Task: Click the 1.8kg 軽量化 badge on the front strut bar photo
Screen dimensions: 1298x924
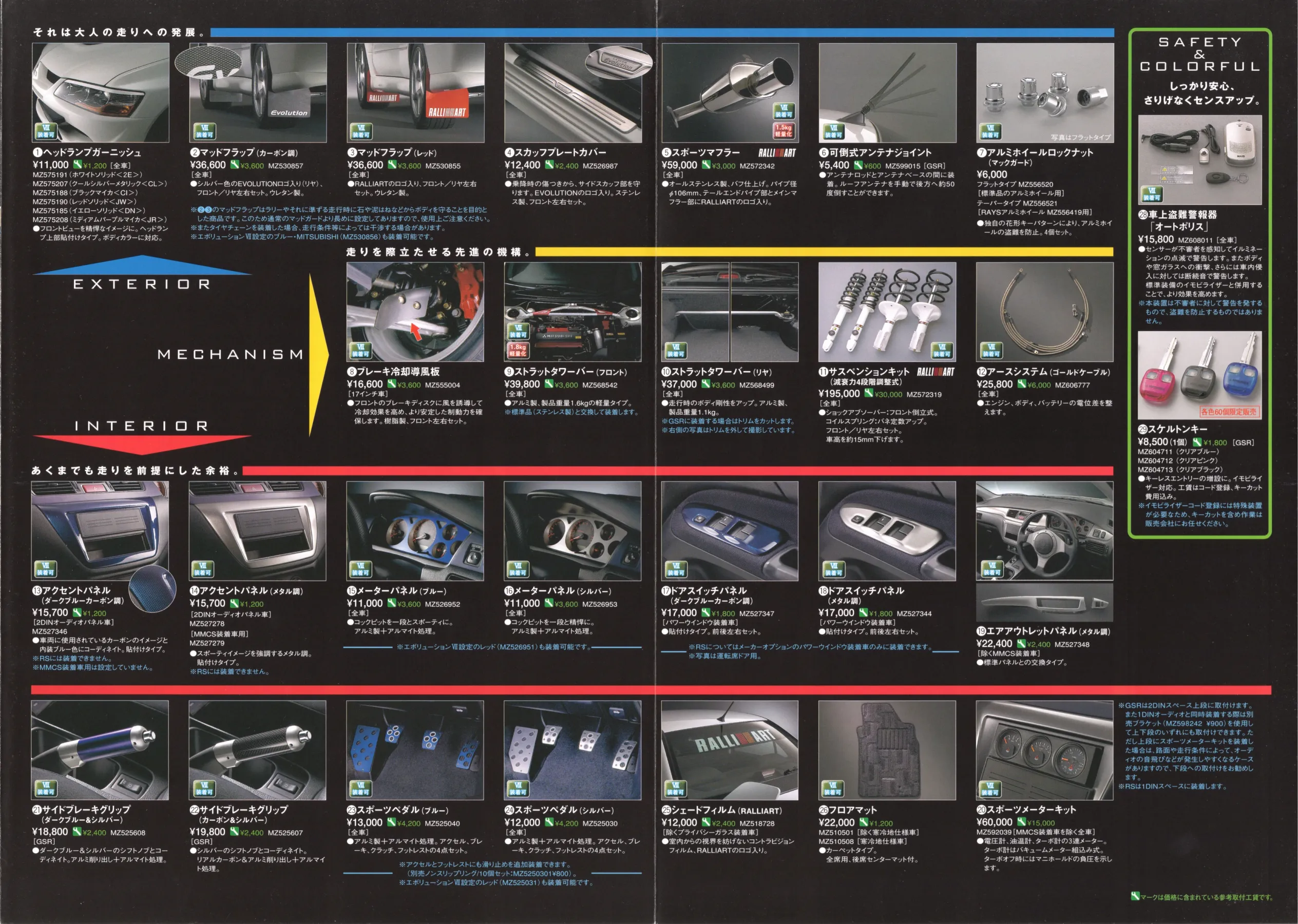Action: coord(518,350)
